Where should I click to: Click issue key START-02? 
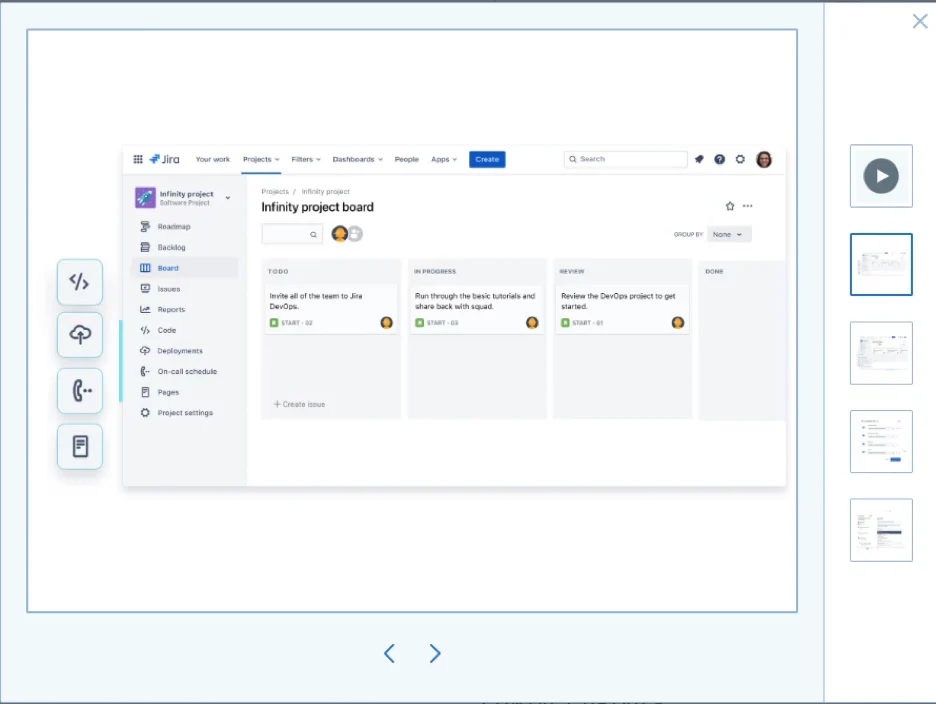pyautogui.click(x=297, y=323)
